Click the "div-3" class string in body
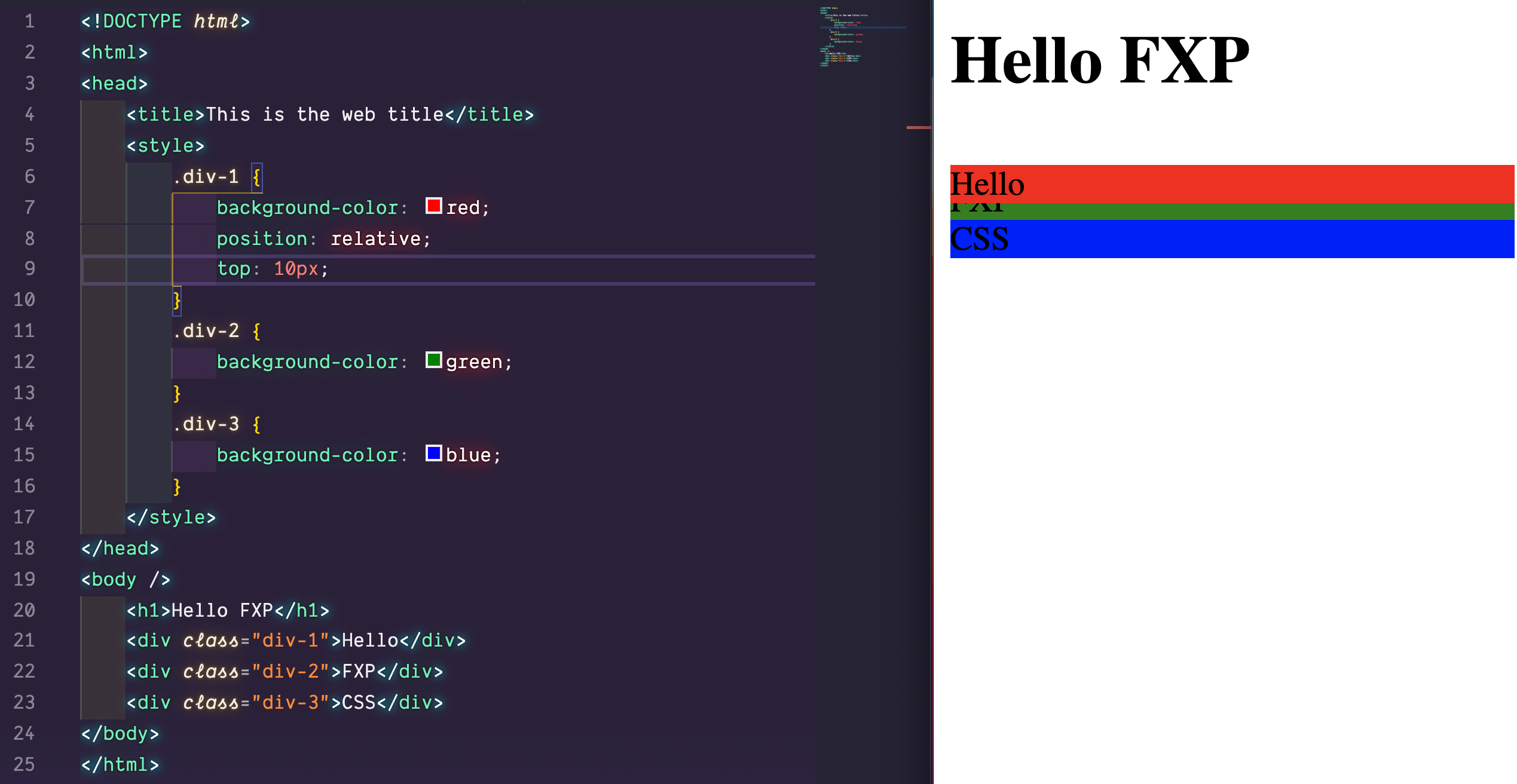This screenshot has height=784, width=1517. pos(290,703)
